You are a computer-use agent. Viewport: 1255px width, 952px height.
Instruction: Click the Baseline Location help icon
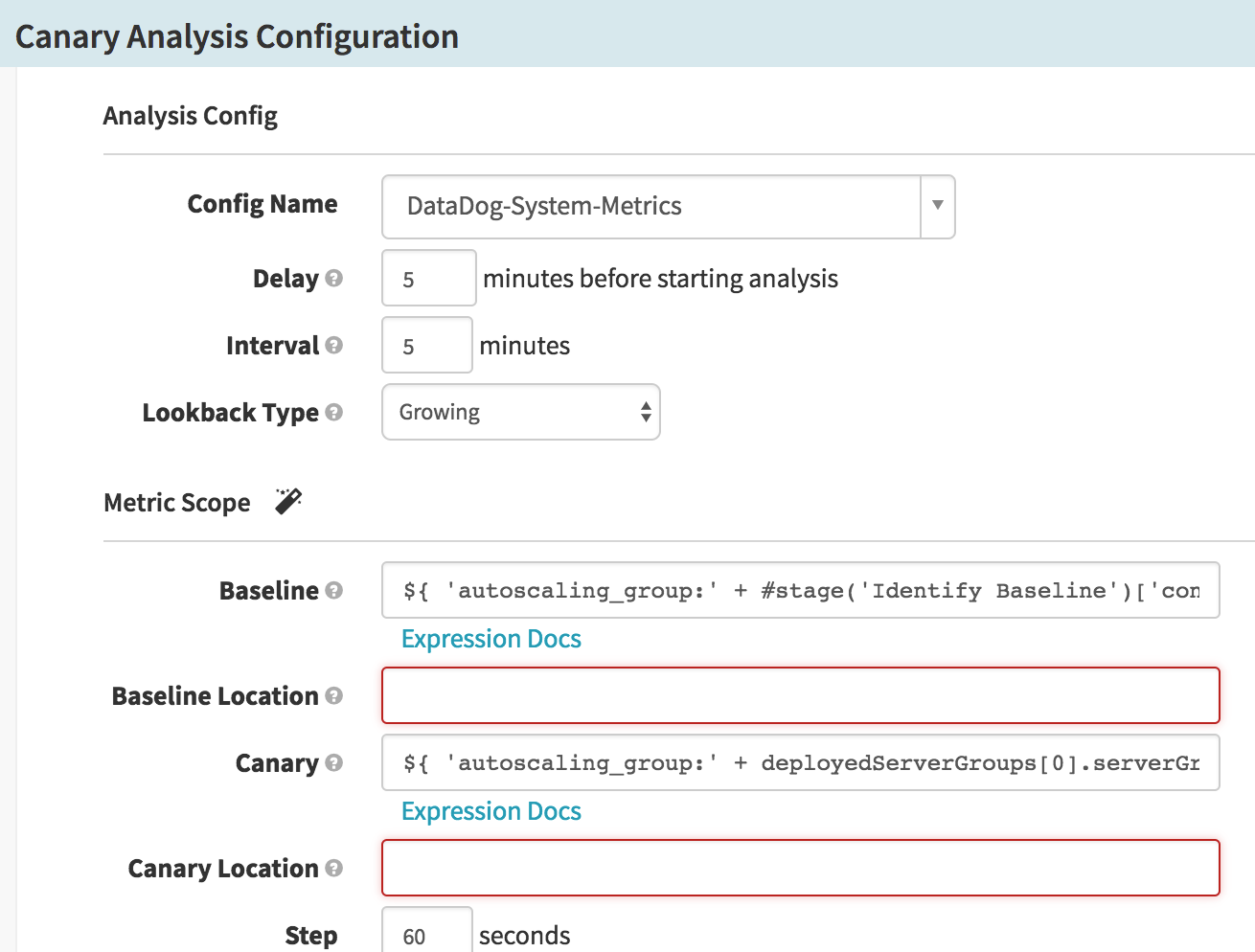tap(333, 696)
